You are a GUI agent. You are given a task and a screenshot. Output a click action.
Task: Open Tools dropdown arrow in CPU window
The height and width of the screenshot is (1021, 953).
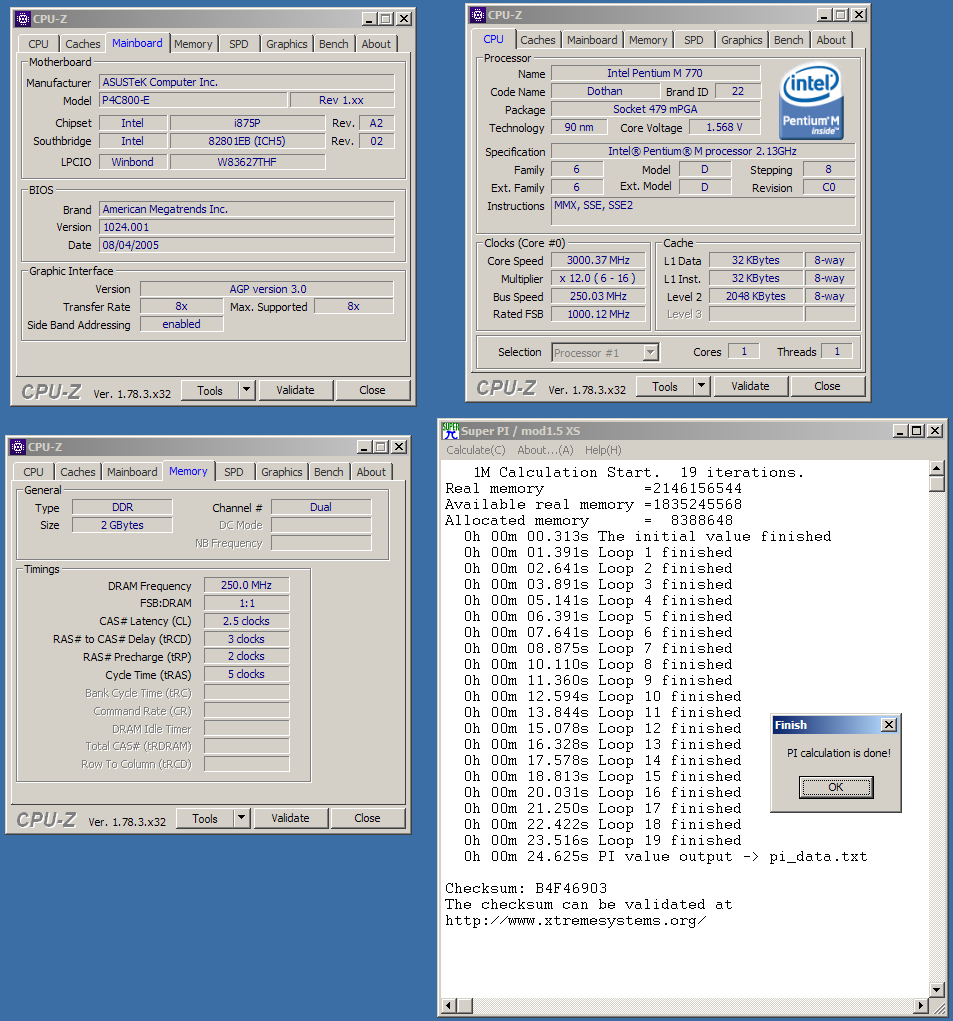[x=701, y=386]
